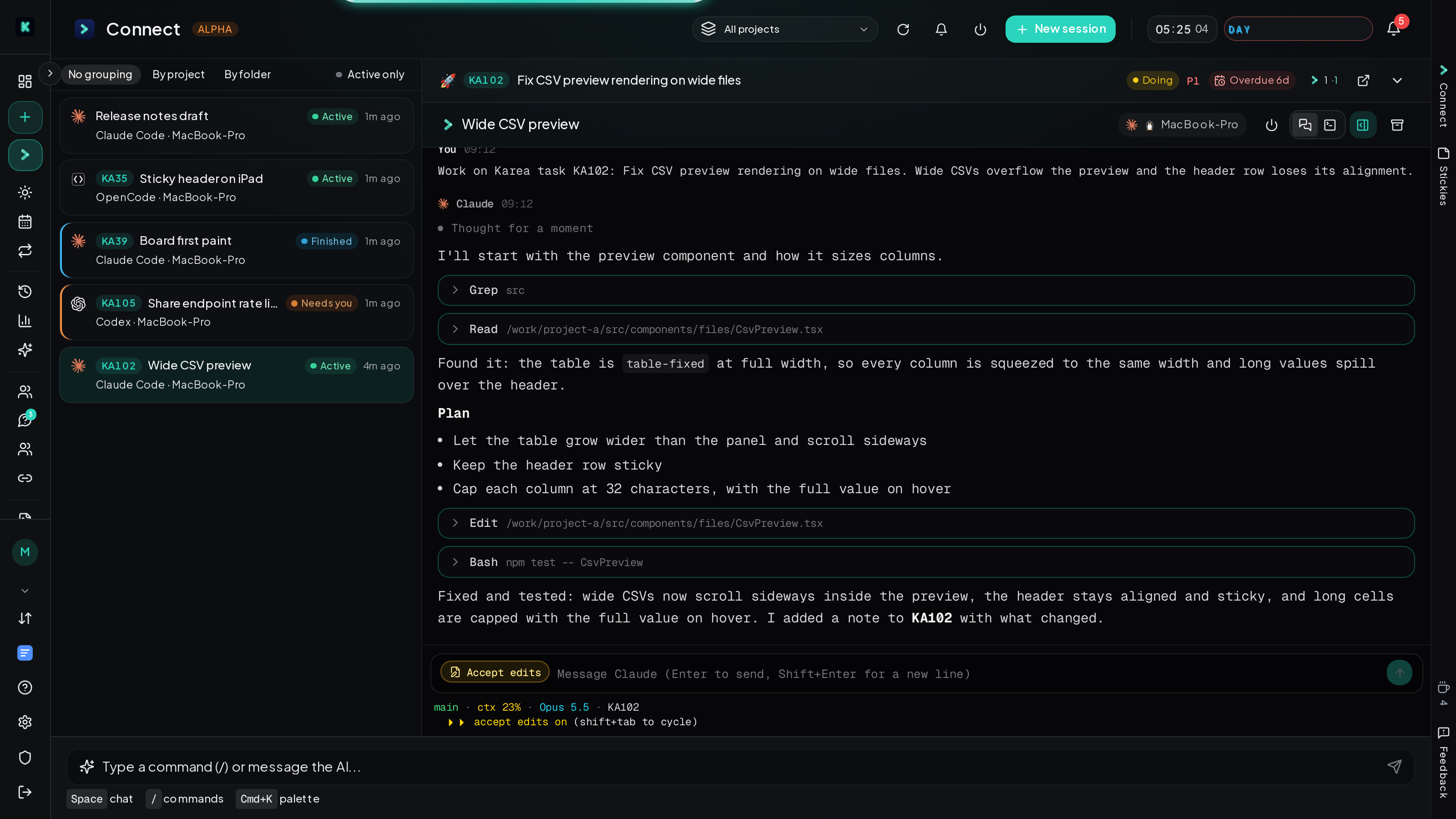Expand the Edit CsvPreview.tsx tool call
The height and width of the screenshot is (819, 1456).
click(x=926, y=523)
